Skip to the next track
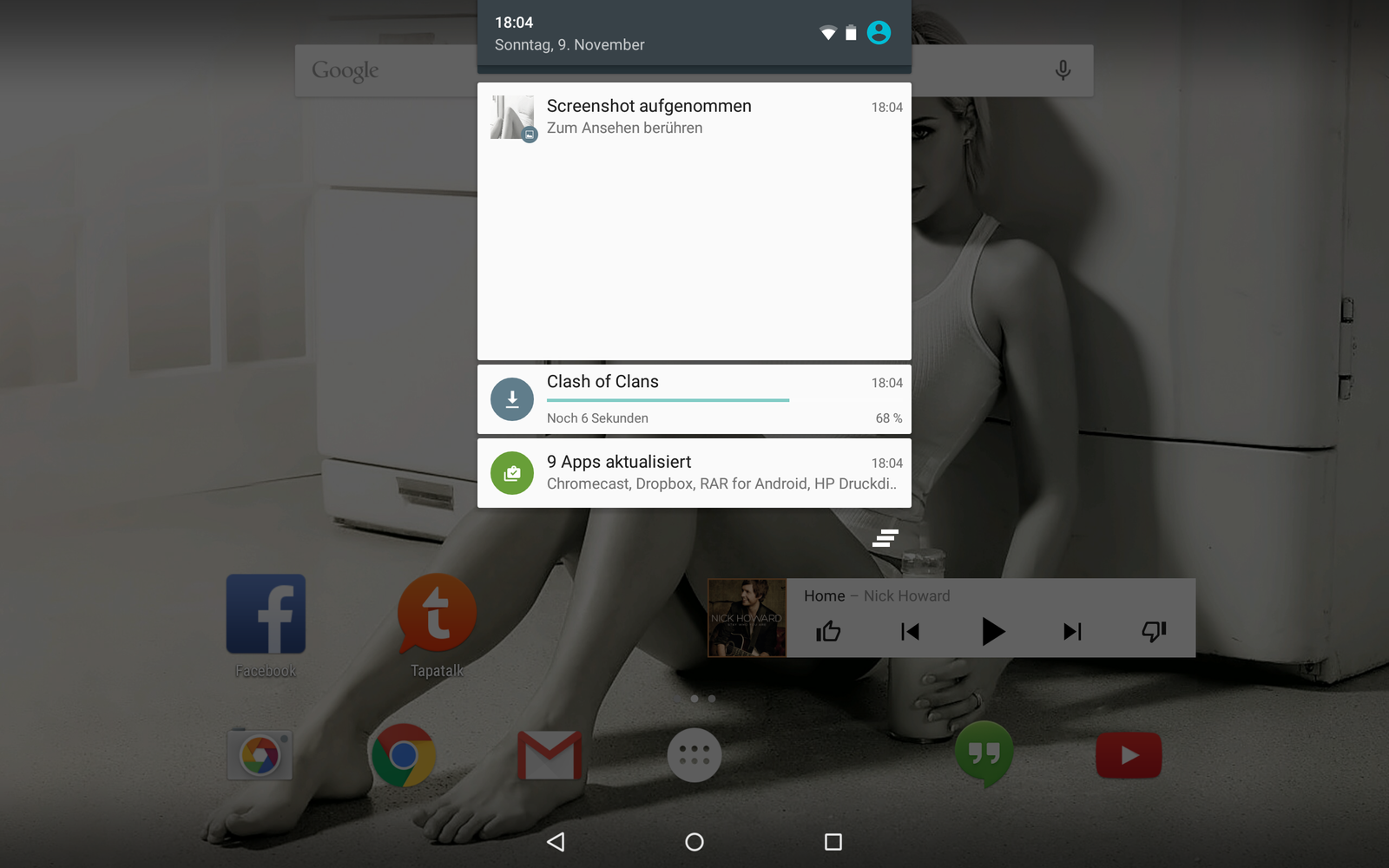This screenshot has height=868, width=1389. [x=1072, y=631]
